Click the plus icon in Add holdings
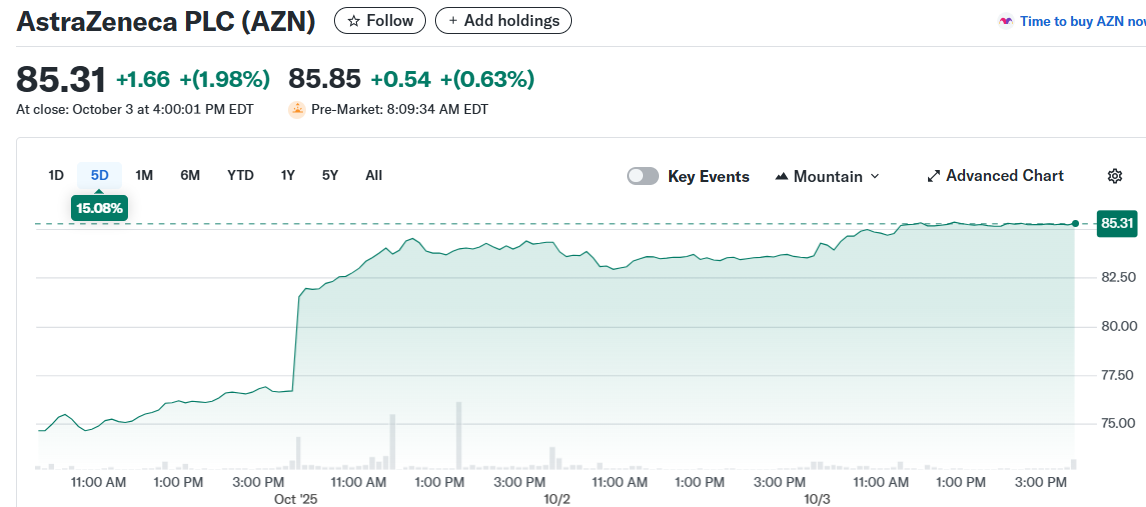Screen dimensions: 1146x507 pyautogui.click(x=453, y=21)
